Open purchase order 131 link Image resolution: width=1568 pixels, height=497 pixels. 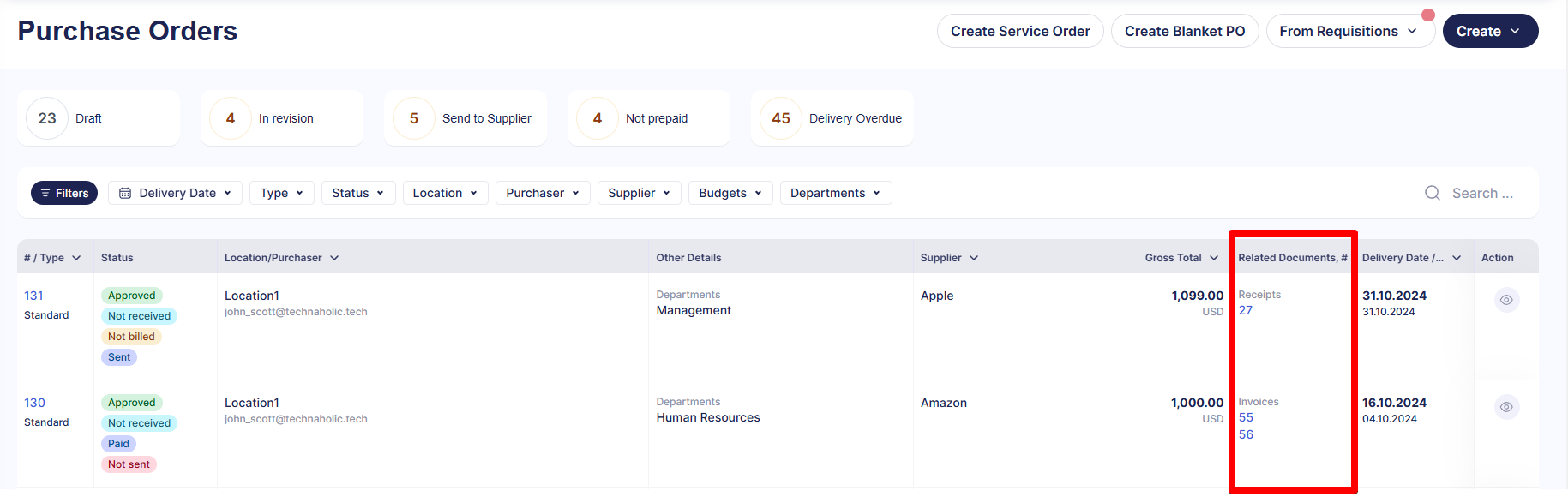click(x=33, y=296)
